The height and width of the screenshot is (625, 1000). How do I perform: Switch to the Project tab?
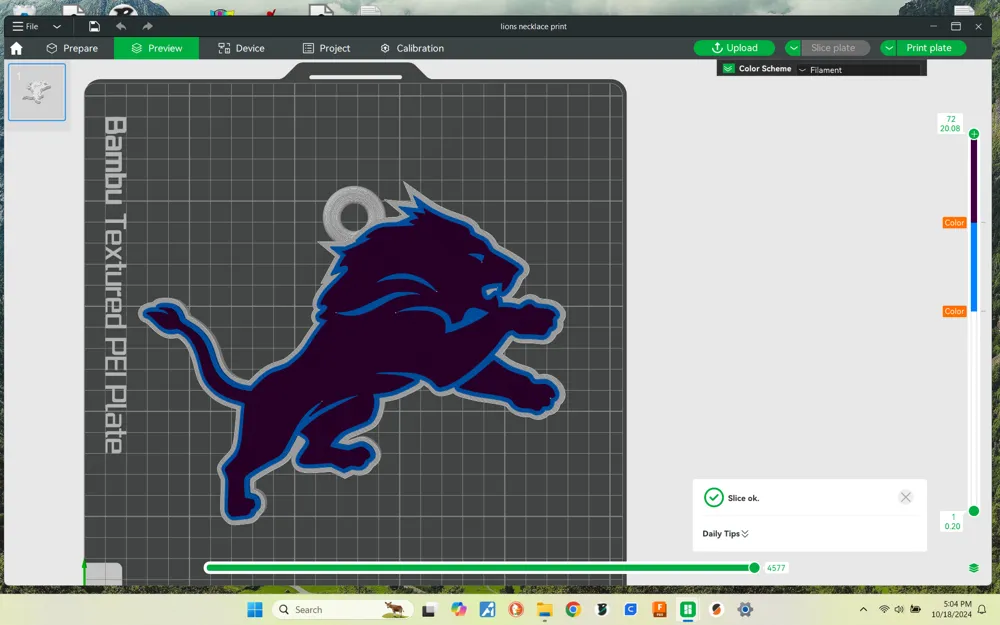click(x=326, y=48)
